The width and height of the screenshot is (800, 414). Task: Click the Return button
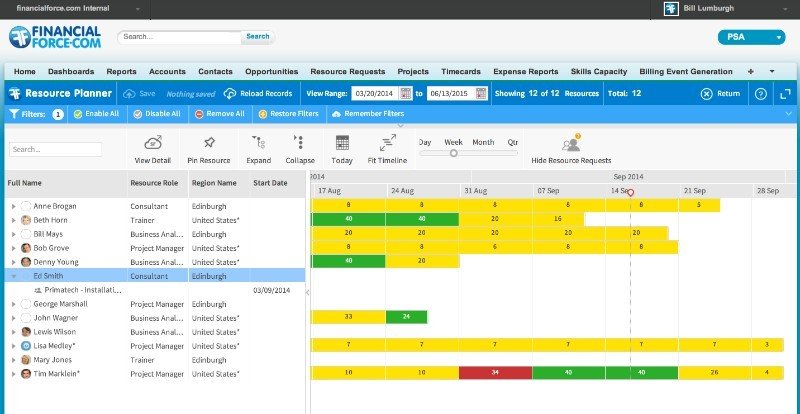click(720, 93)
